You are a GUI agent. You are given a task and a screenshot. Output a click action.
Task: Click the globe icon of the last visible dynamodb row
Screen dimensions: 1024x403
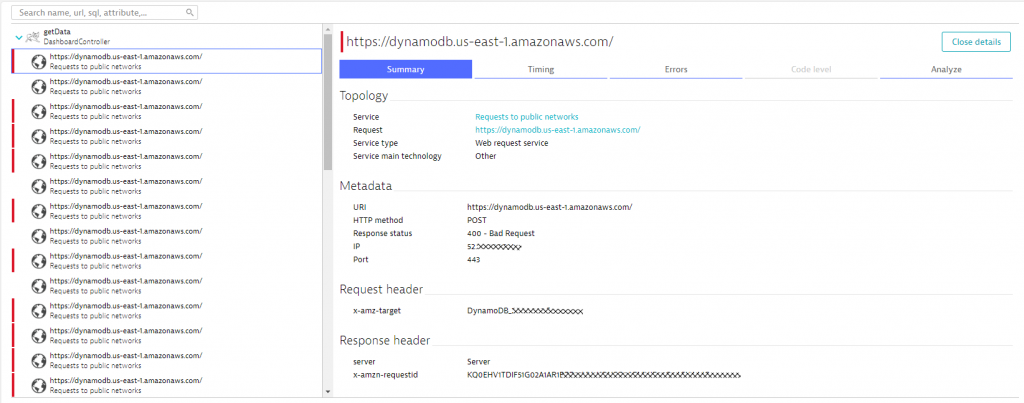(x=39, y=385)
